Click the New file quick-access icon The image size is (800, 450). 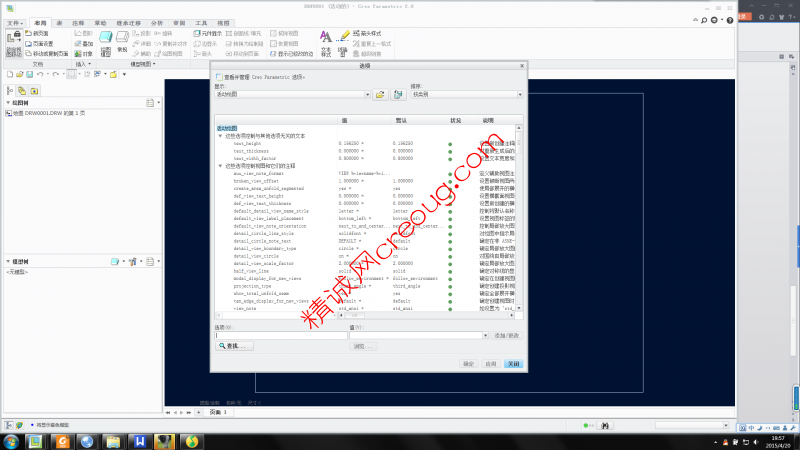tap(10, 74)
